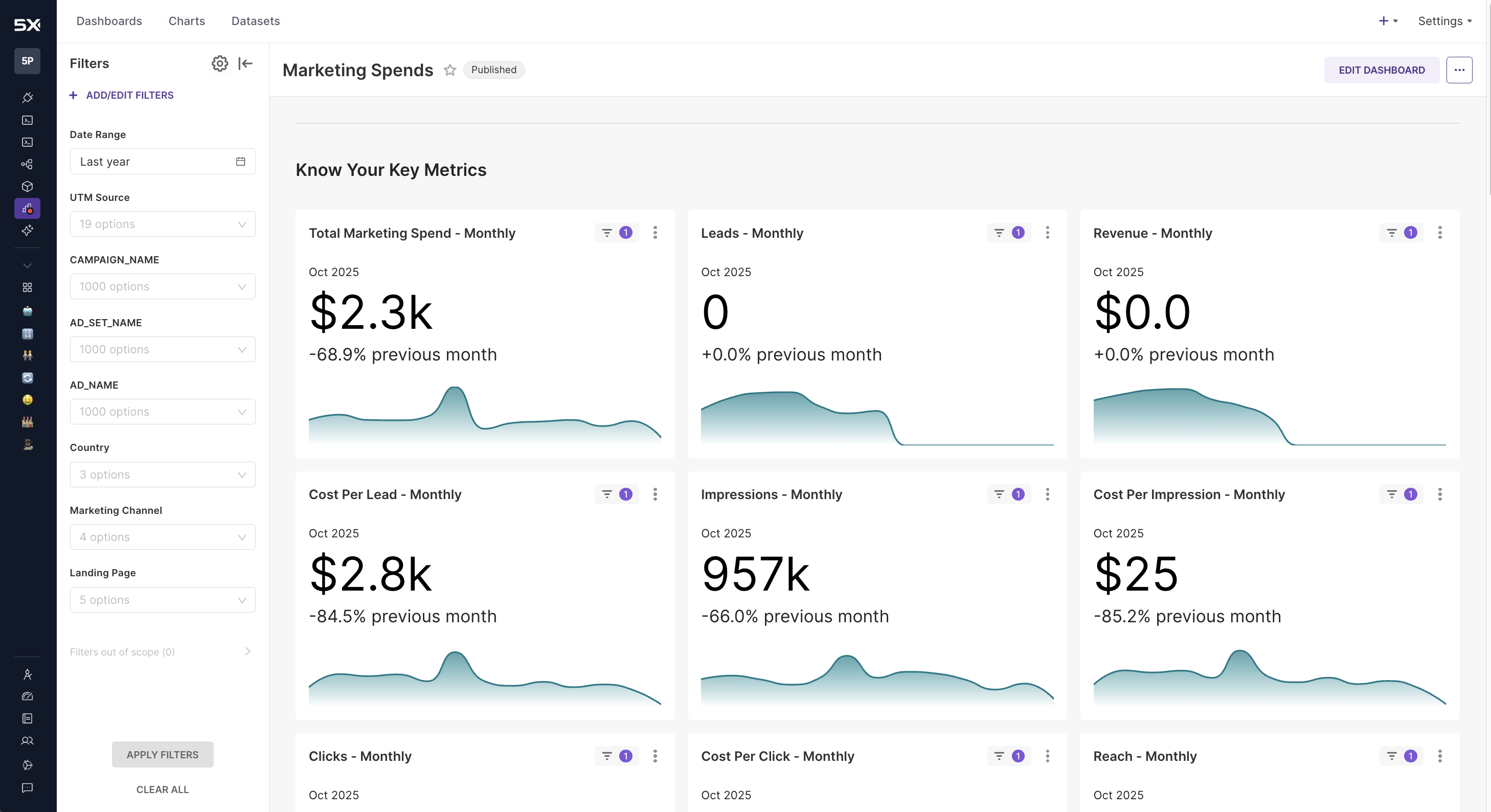Open the Country filter dropdown
This screenshot has height=812, width=1491.
pyautogui.click(x=162, y=475)
